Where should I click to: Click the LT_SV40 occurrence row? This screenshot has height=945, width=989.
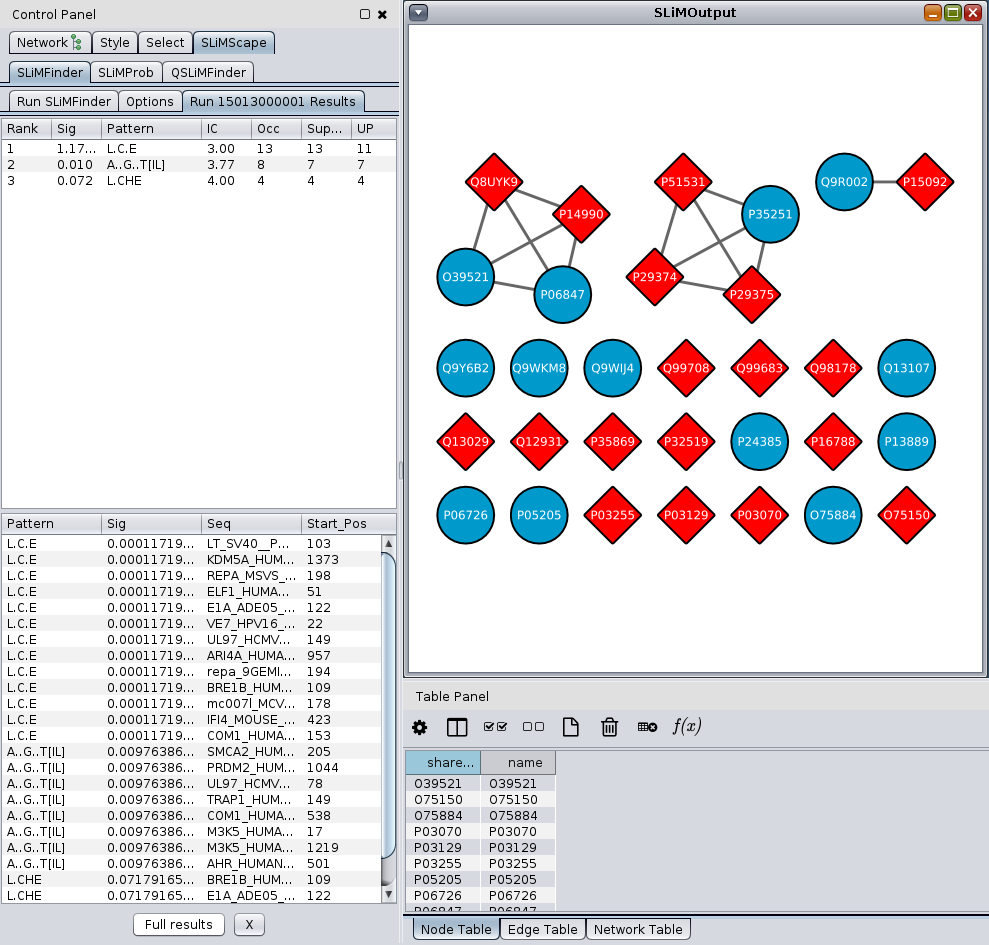[x=192, y=544]
